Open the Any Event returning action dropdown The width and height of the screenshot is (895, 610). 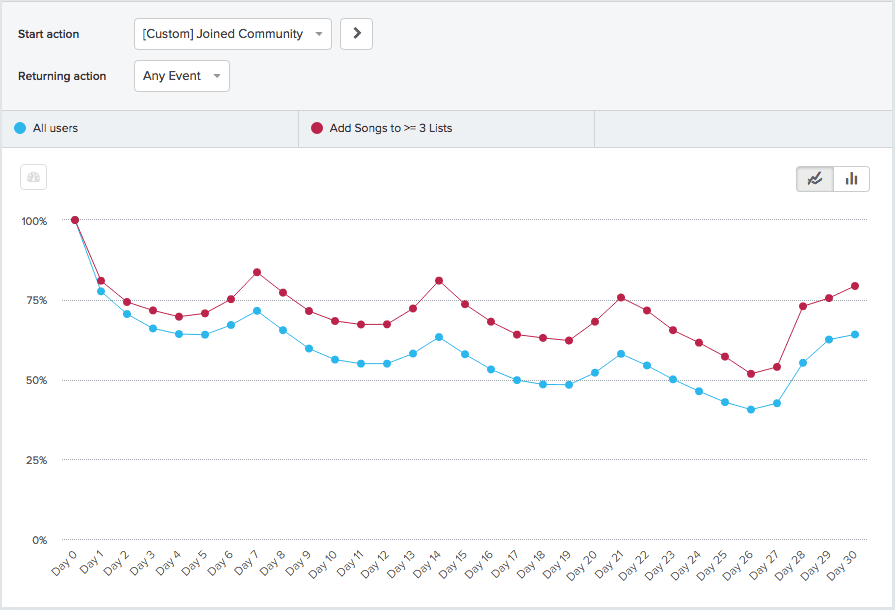coord(181,76)
